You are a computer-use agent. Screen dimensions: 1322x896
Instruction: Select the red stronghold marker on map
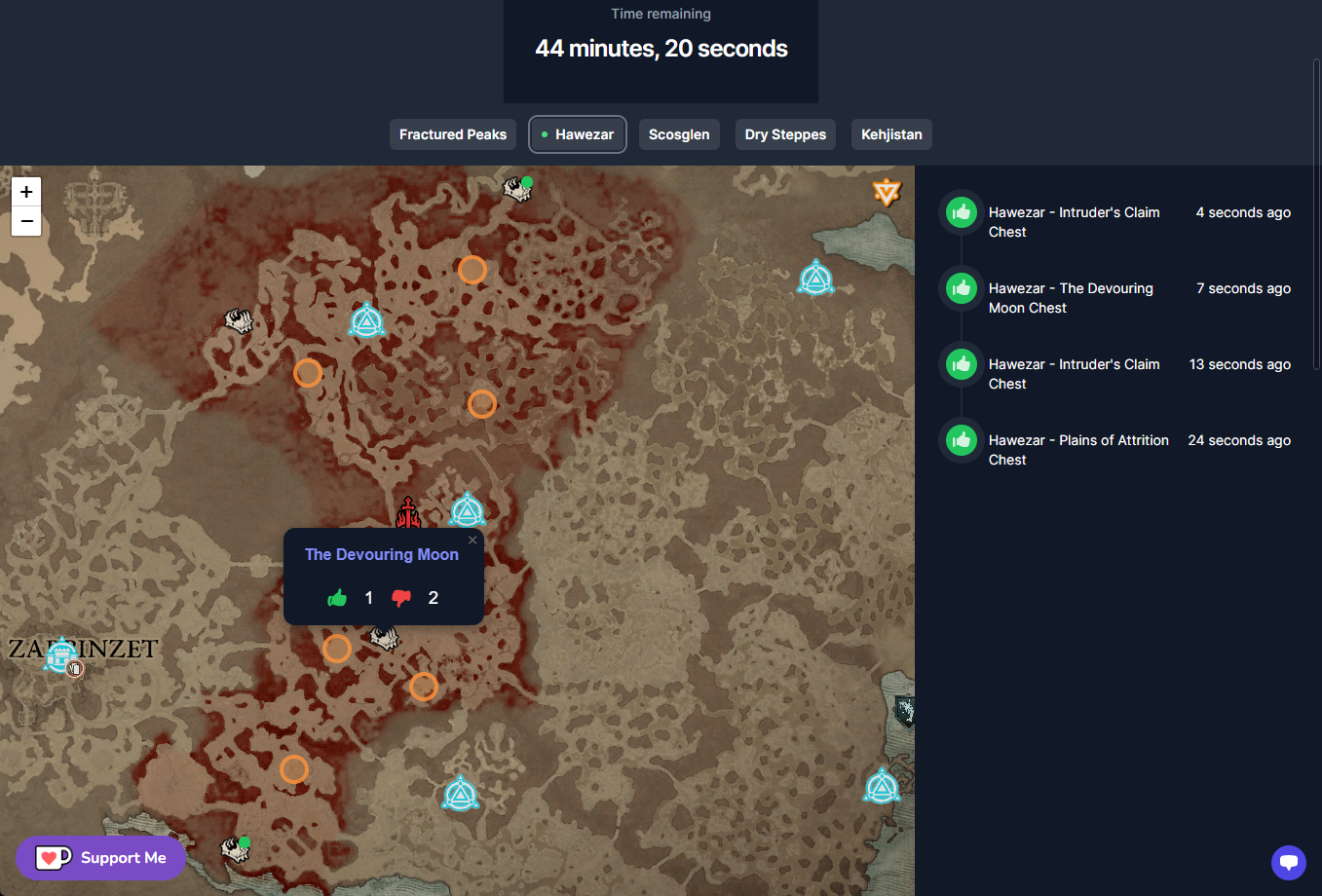(408, 513)
